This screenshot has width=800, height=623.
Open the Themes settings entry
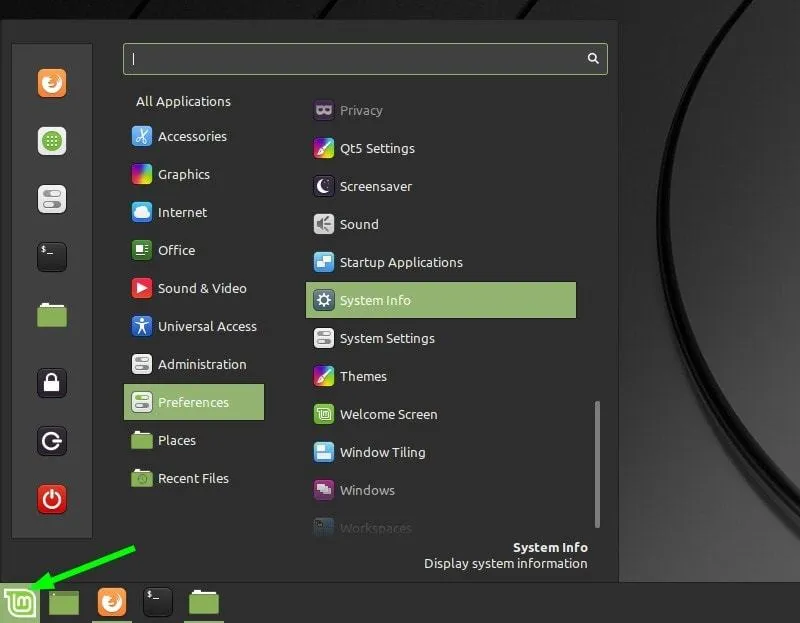click(364, 376)
